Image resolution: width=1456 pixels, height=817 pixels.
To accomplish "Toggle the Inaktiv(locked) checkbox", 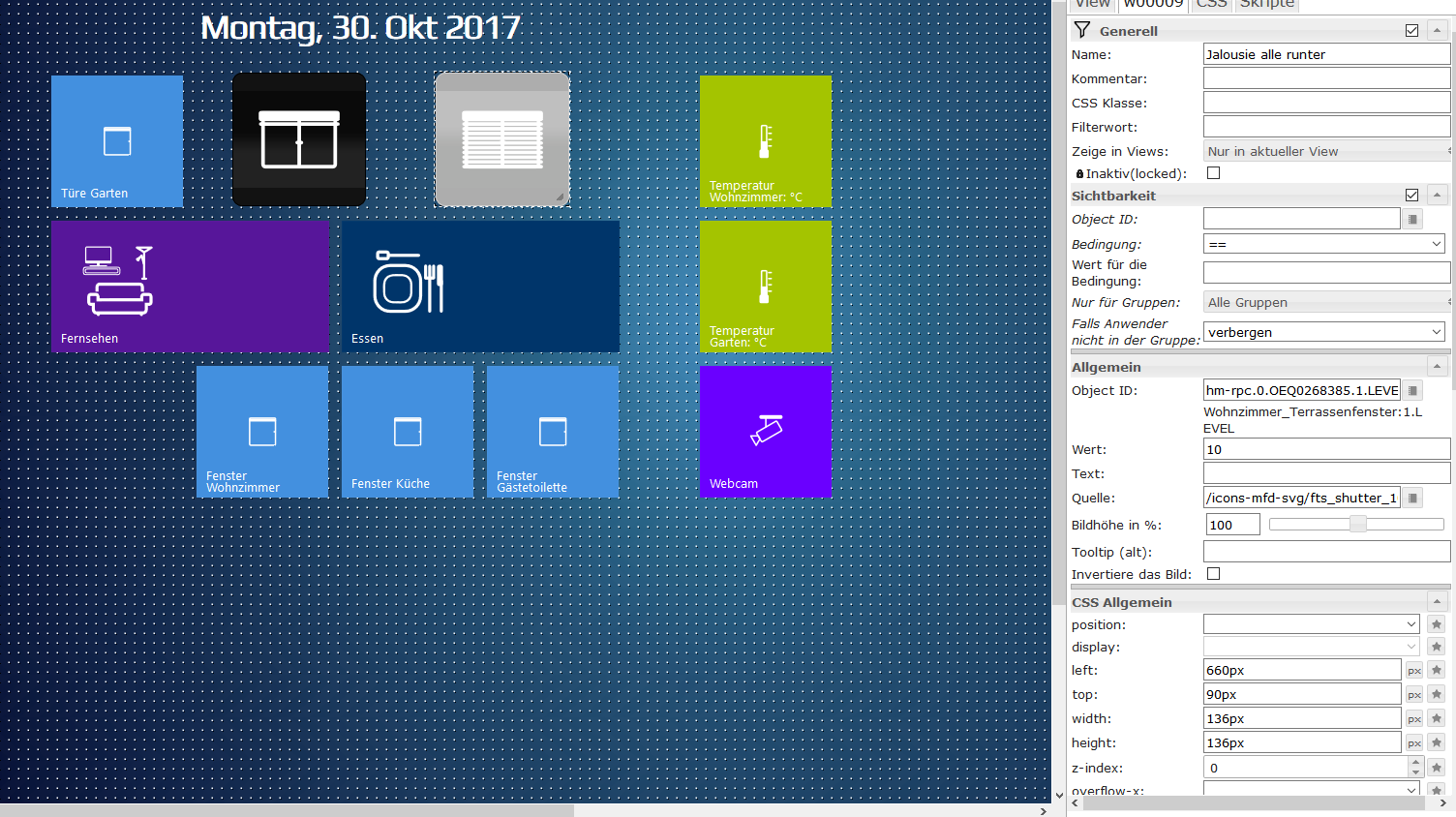I will click(1213, 173).
